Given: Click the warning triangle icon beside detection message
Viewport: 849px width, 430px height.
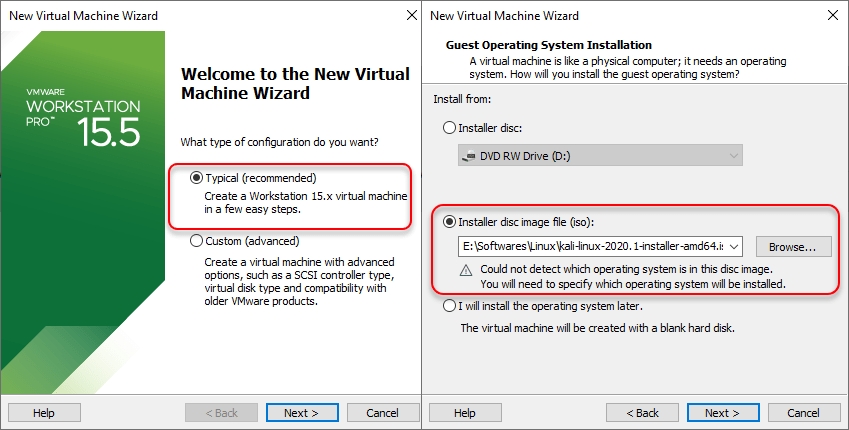Looking at the screenshot, I should click(466, 270).
